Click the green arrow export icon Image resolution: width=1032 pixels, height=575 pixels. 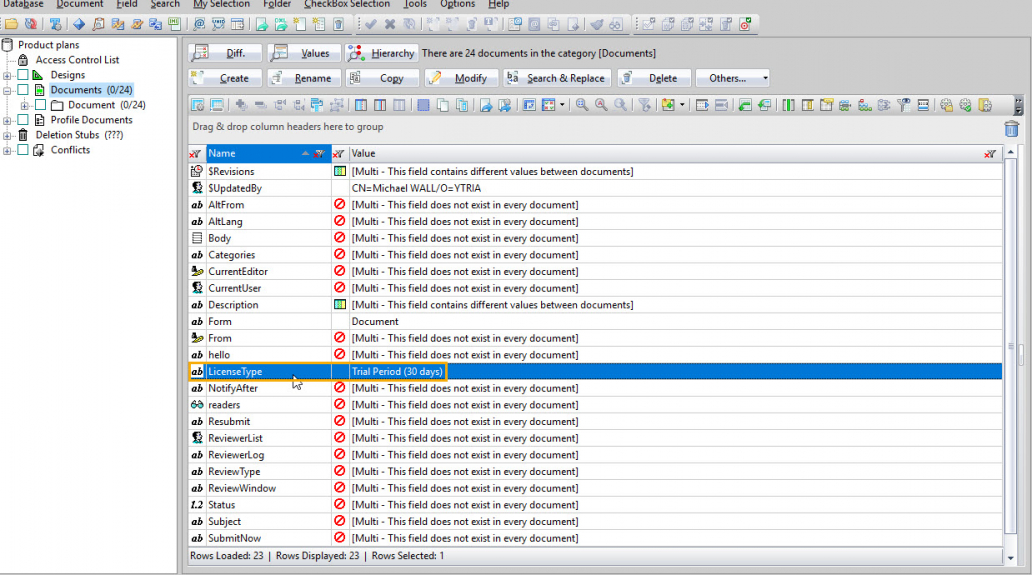click(262, 24)
